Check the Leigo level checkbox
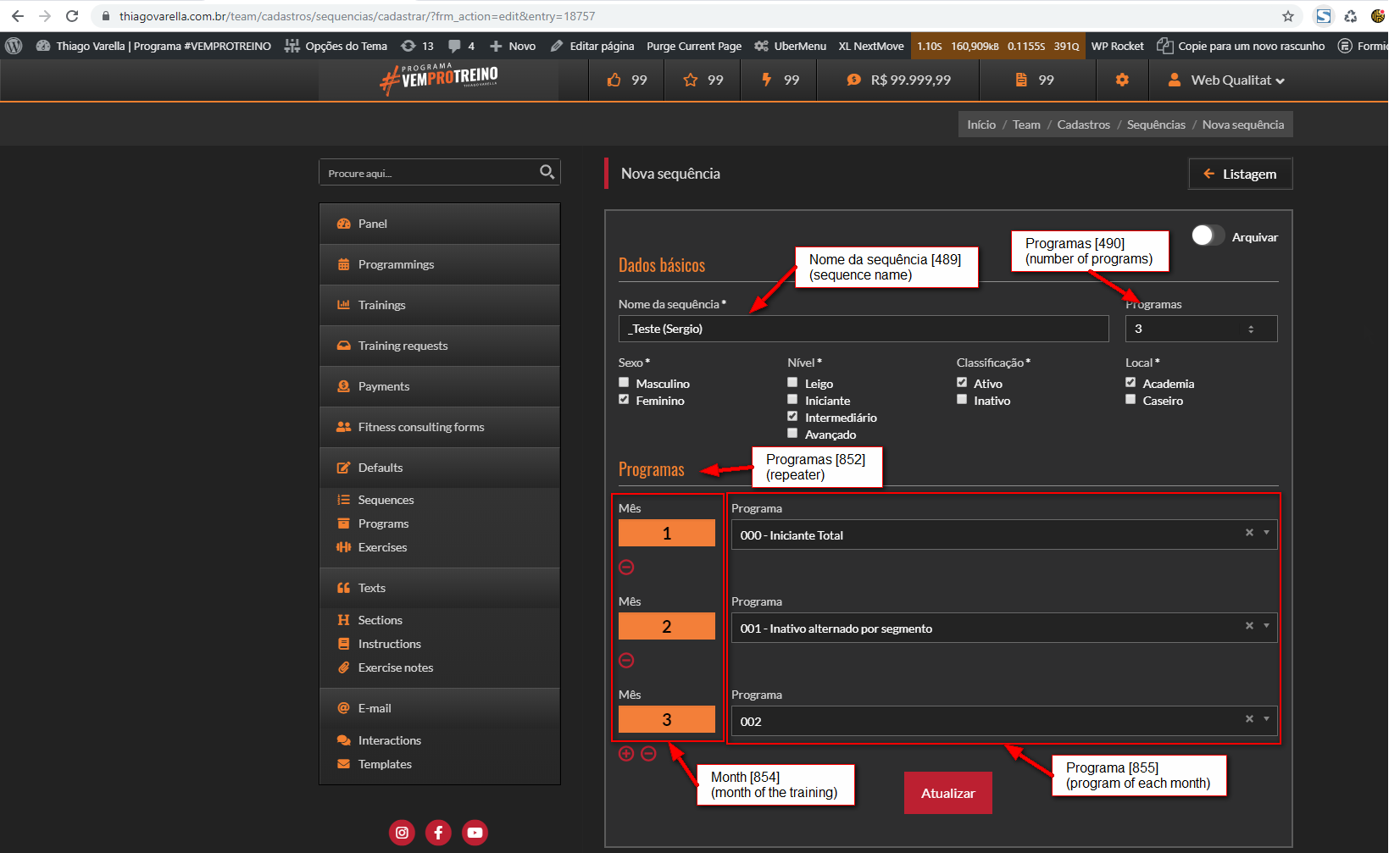The image size is (1400, 853). point(792,383)
